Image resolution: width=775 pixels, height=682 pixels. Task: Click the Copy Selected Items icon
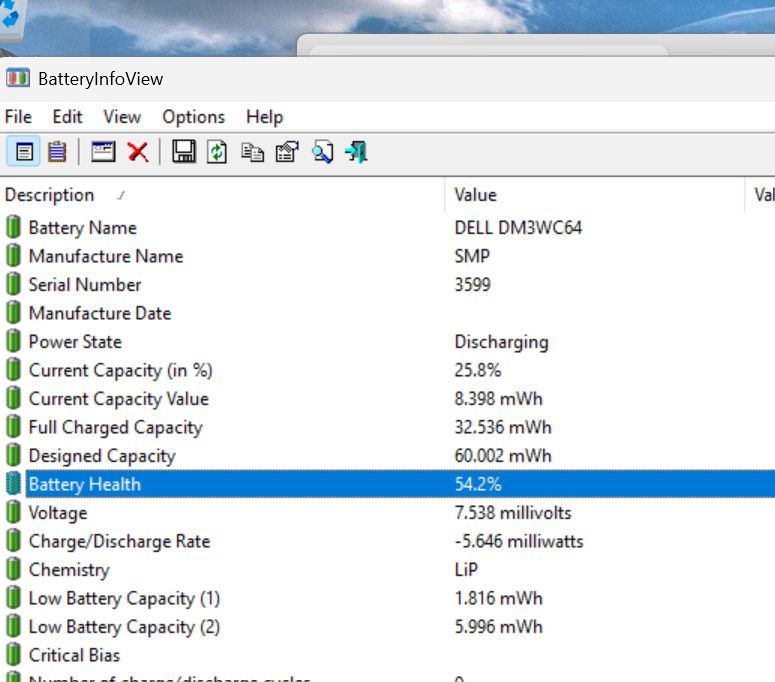pyautogui.click(x=252, y=152)
